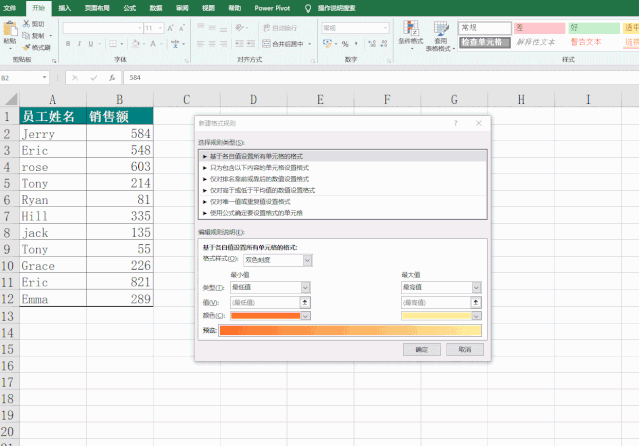Click the cell range picker beside minimum value
Screen dimensions: 639x446
click(x=306, y=301)
